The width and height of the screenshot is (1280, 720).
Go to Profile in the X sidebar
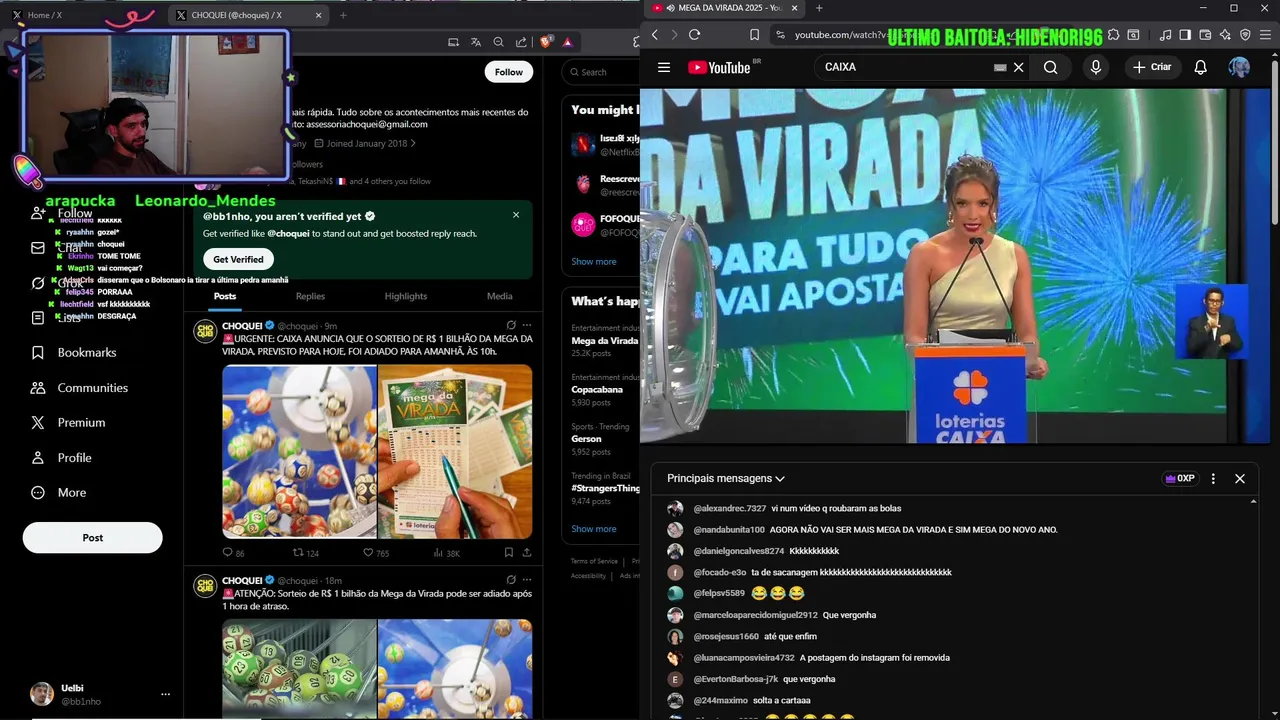[x=62, y=457]
